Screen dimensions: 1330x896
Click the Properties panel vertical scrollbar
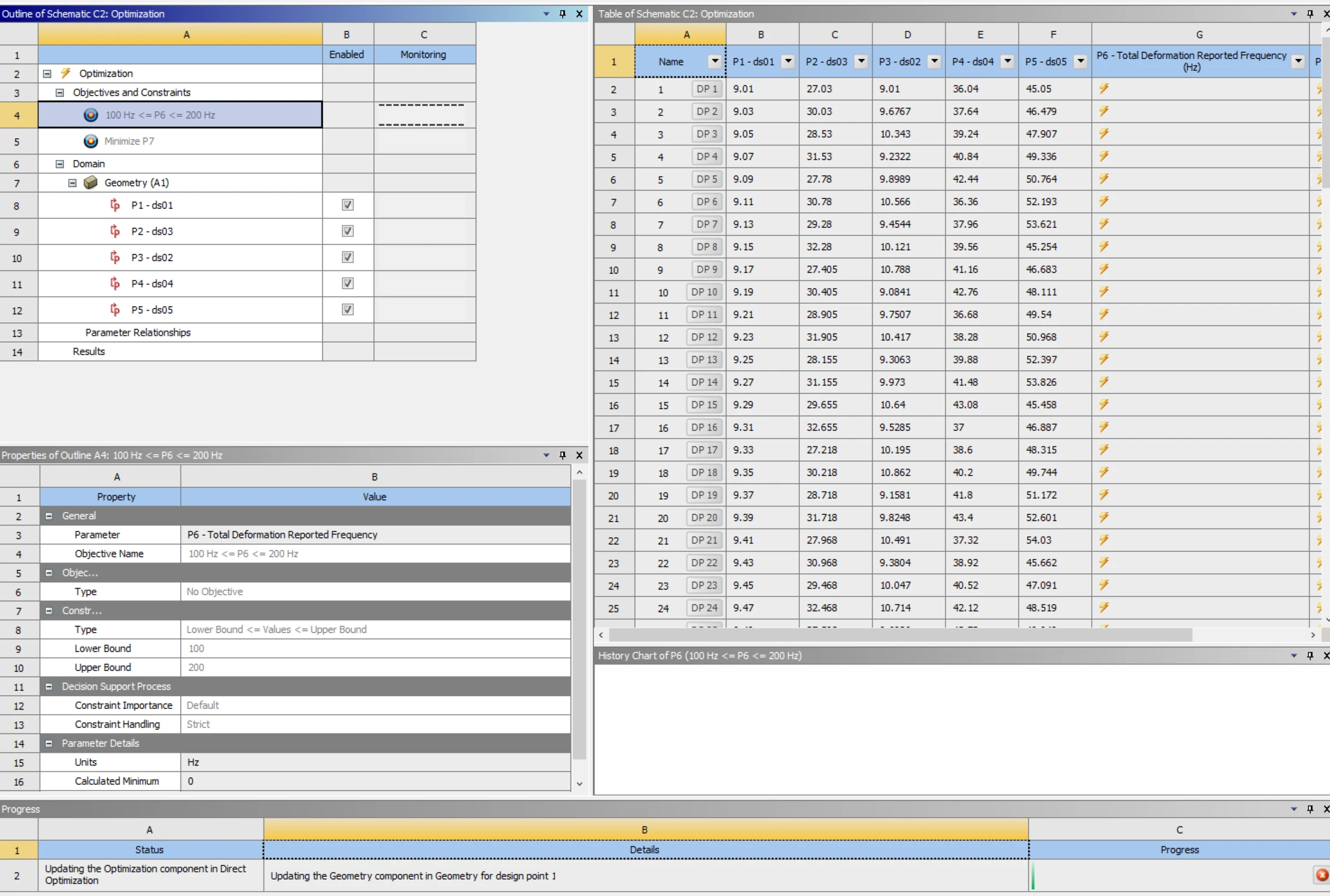click(x=579, y=620)
